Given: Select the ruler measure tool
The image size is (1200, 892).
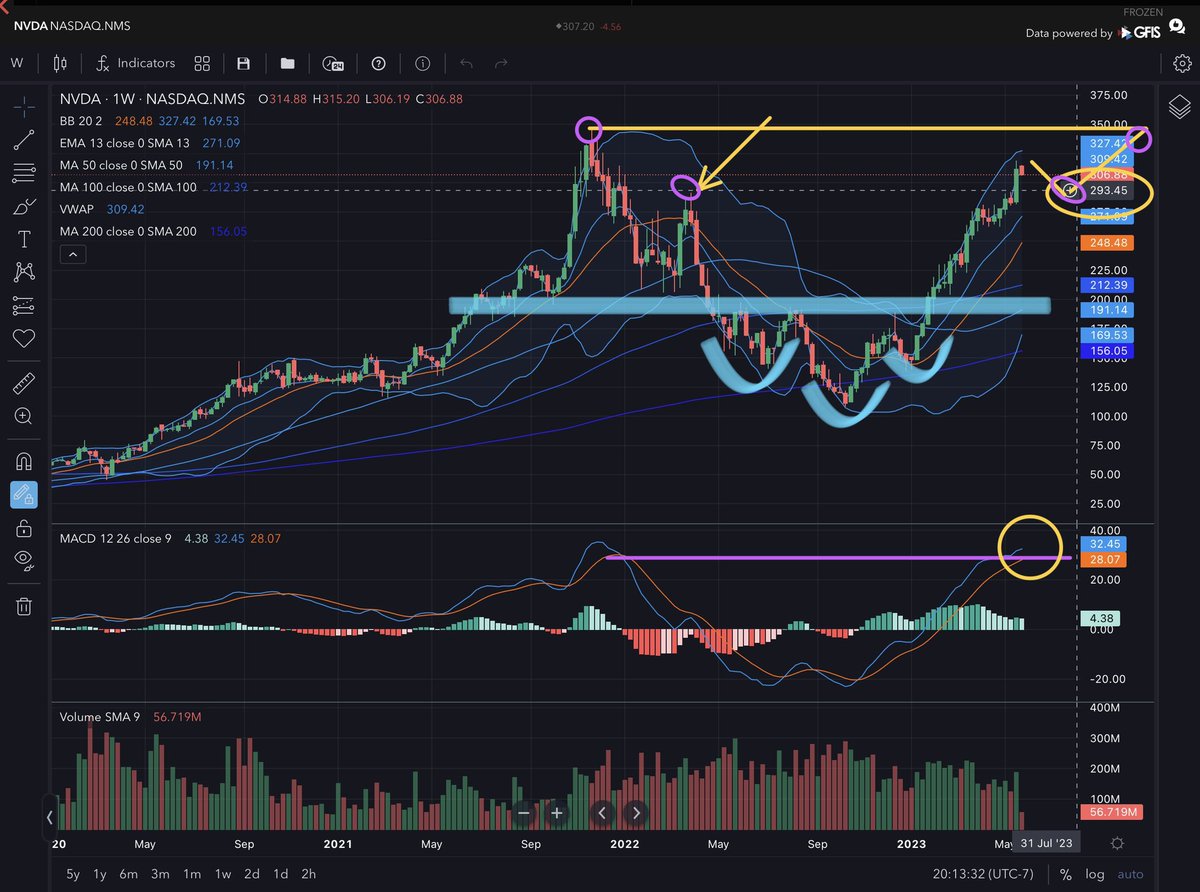Looking at the screenshot, I should pos(24,383).
